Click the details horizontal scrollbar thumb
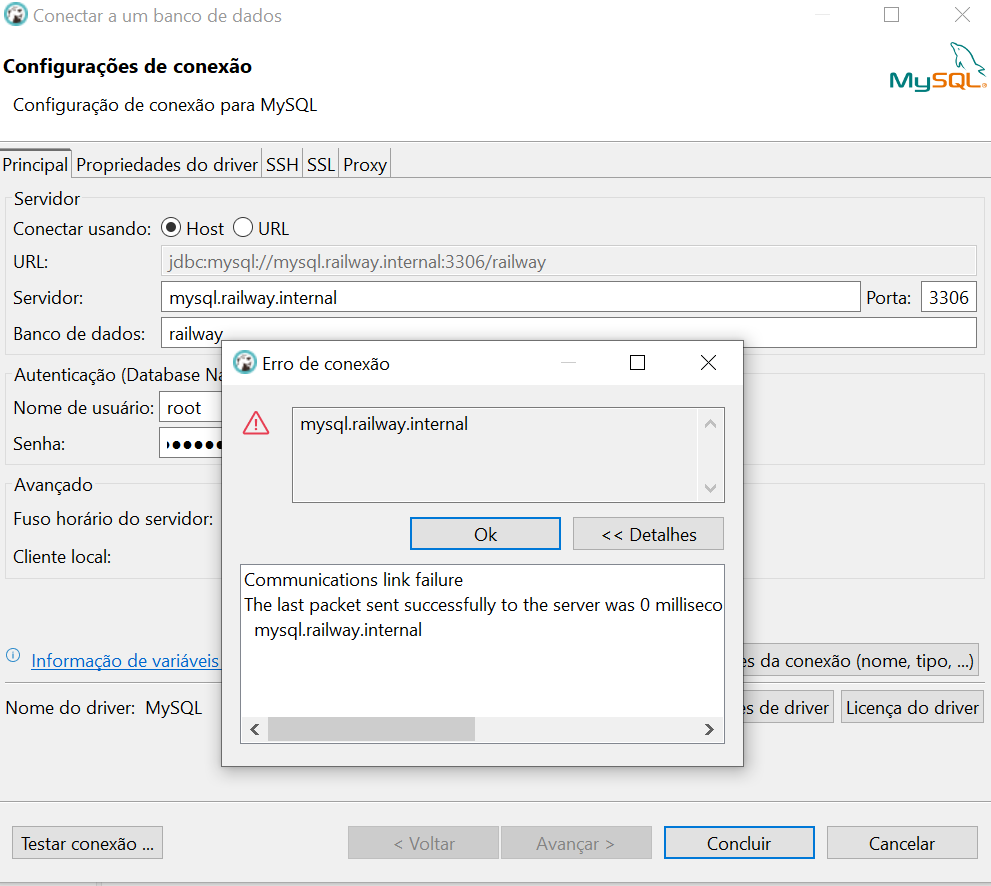The width and height of the screenshot is (991, 886). (372, 729)
